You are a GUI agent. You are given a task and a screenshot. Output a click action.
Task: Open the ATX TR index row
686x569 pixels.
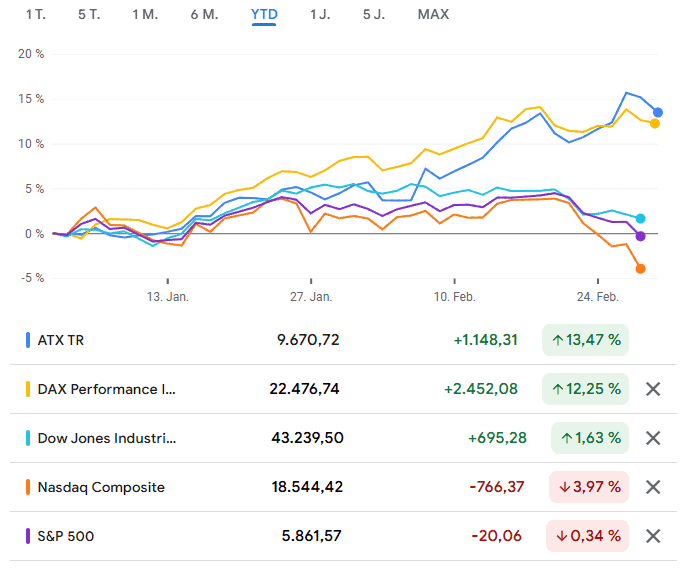click(343, 340)
